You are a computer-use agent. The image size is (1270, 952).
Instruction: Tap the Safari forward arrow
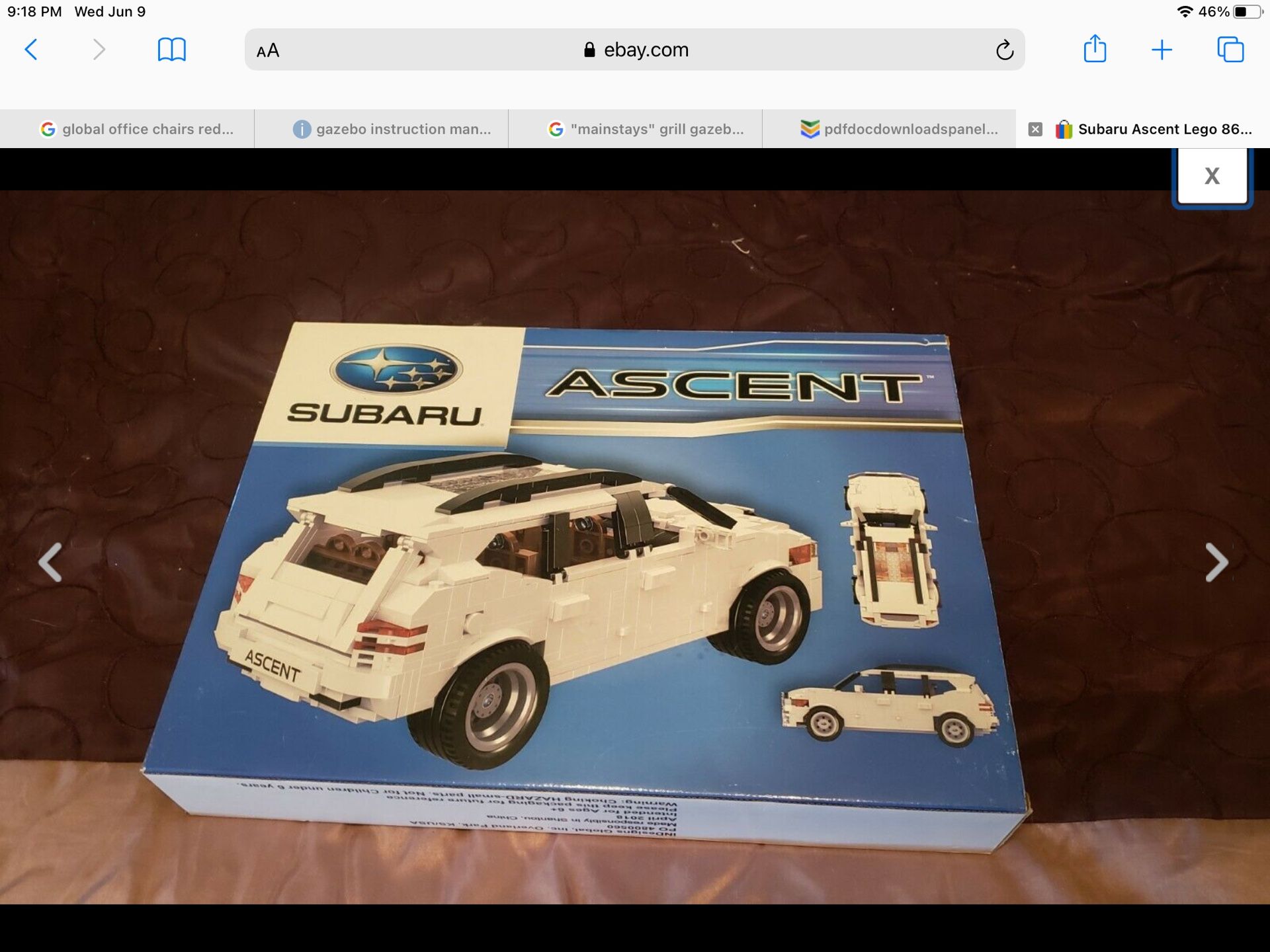99,50
